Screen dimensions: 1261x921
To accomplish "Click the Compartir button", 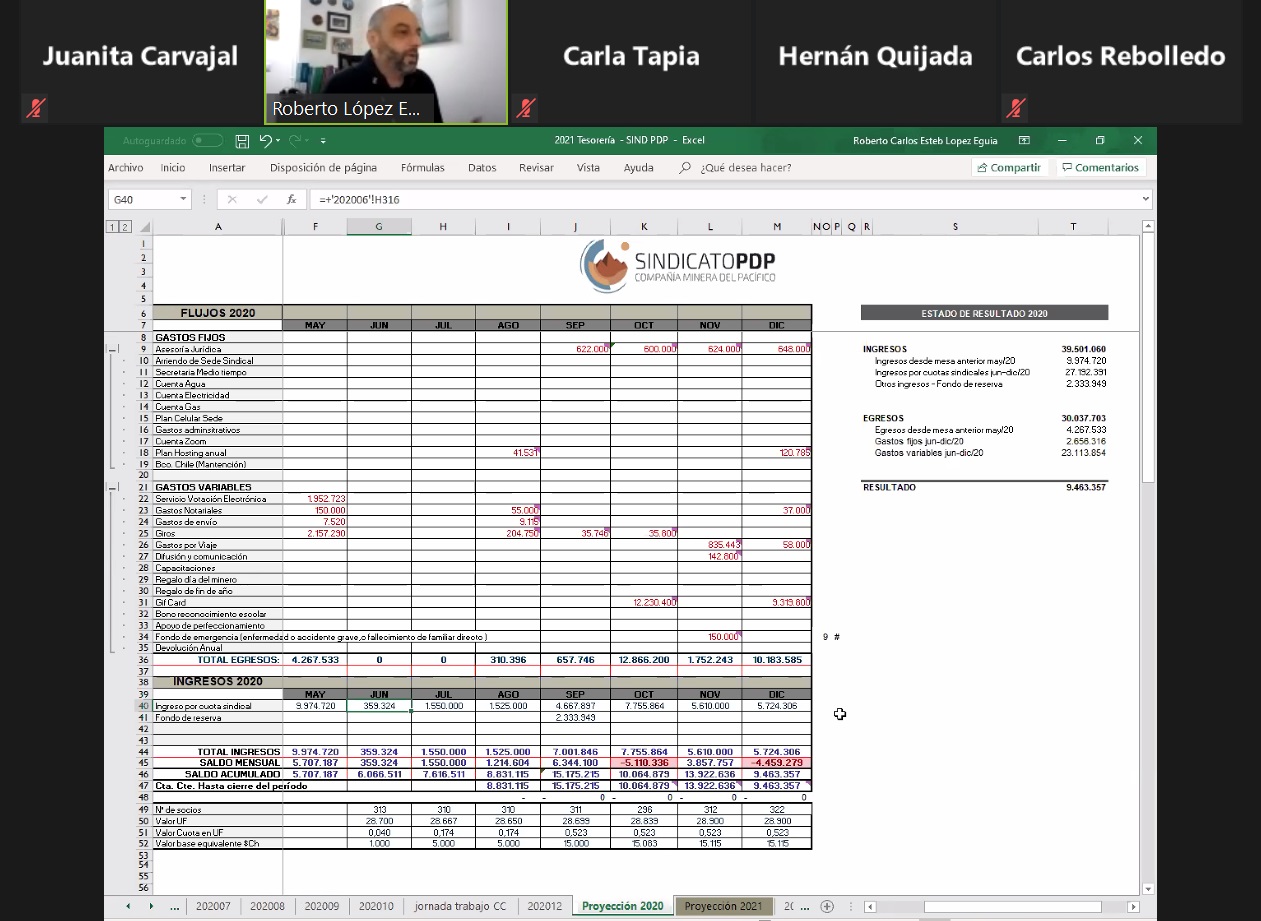I will [x=1009, y=168].
